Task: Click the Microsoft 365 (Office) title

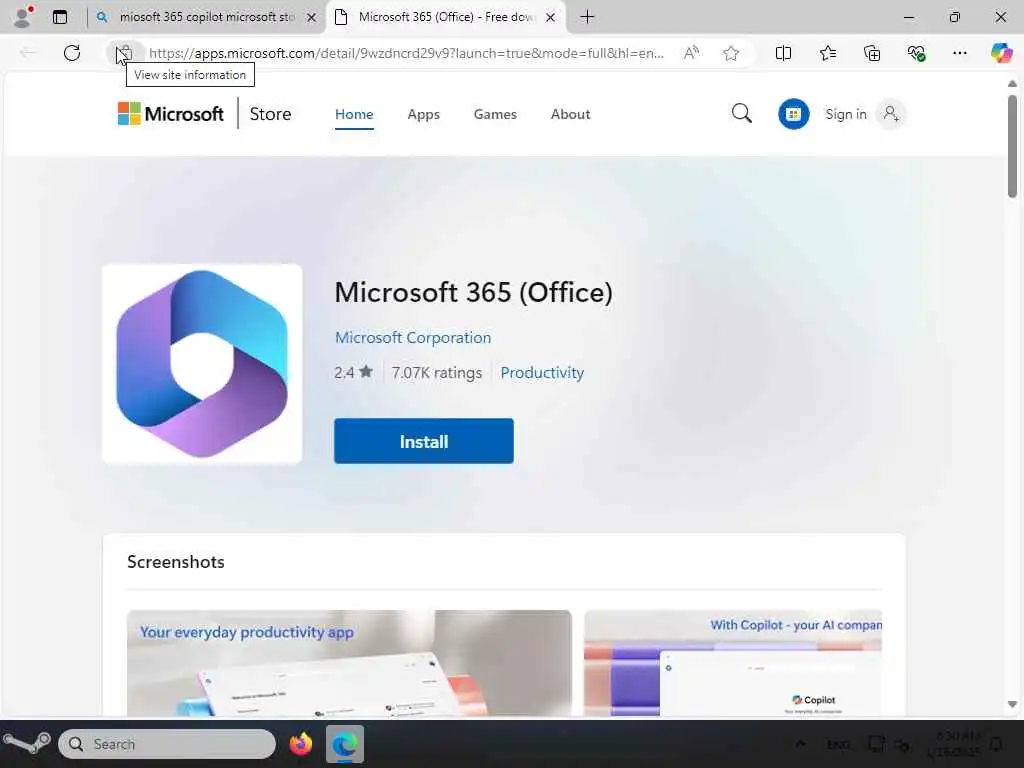Action: pyautogui.click(x=473, y=293)
